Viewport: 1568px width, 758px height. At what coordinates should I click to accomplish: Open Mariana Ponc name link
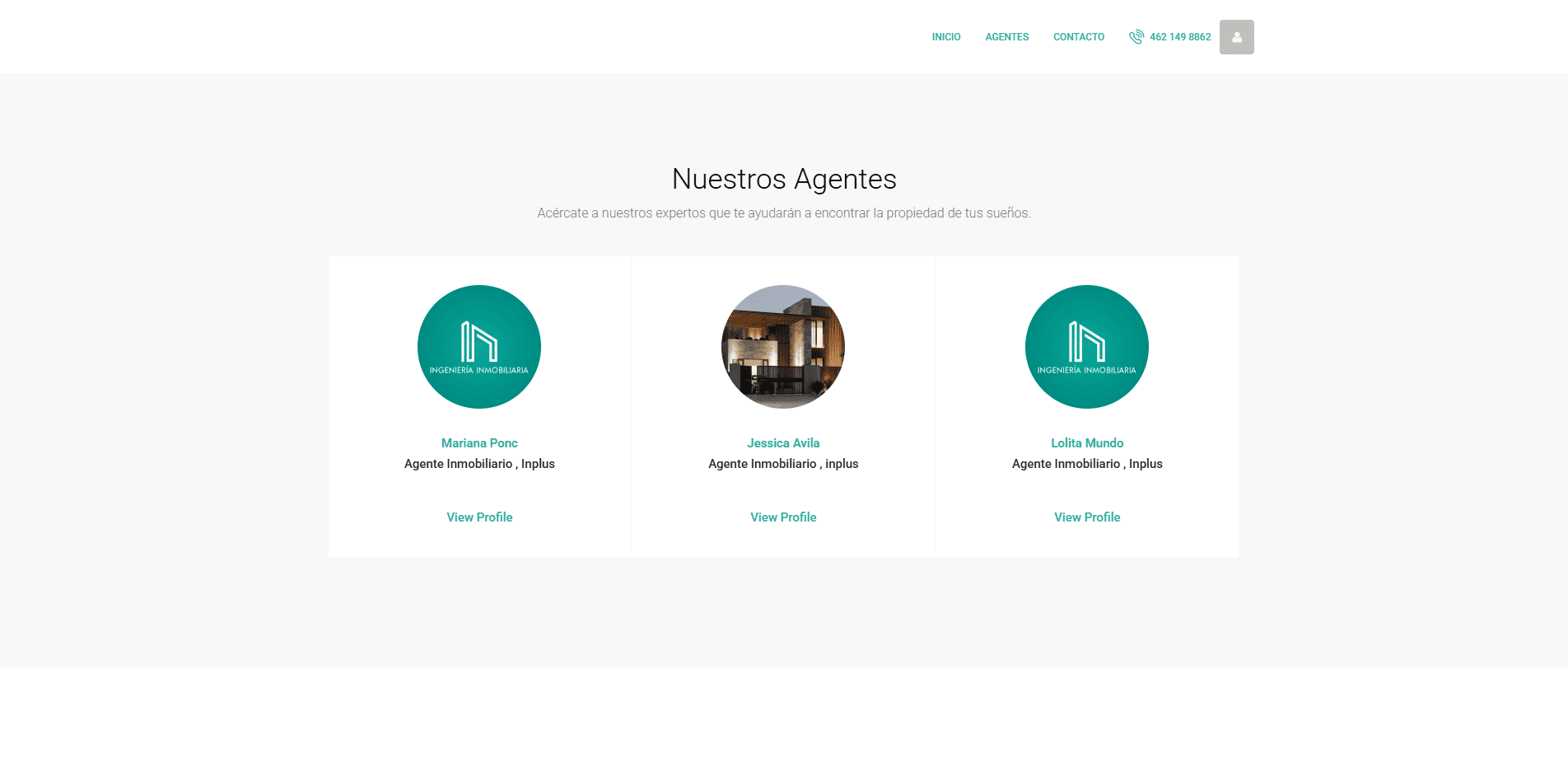pos(479,443)
